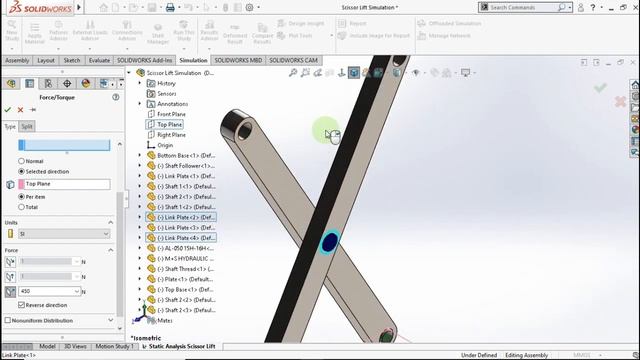The height and width of the screenshot is (360, 640).
Task: Select the first force direction component button
Action: [11, 262]
